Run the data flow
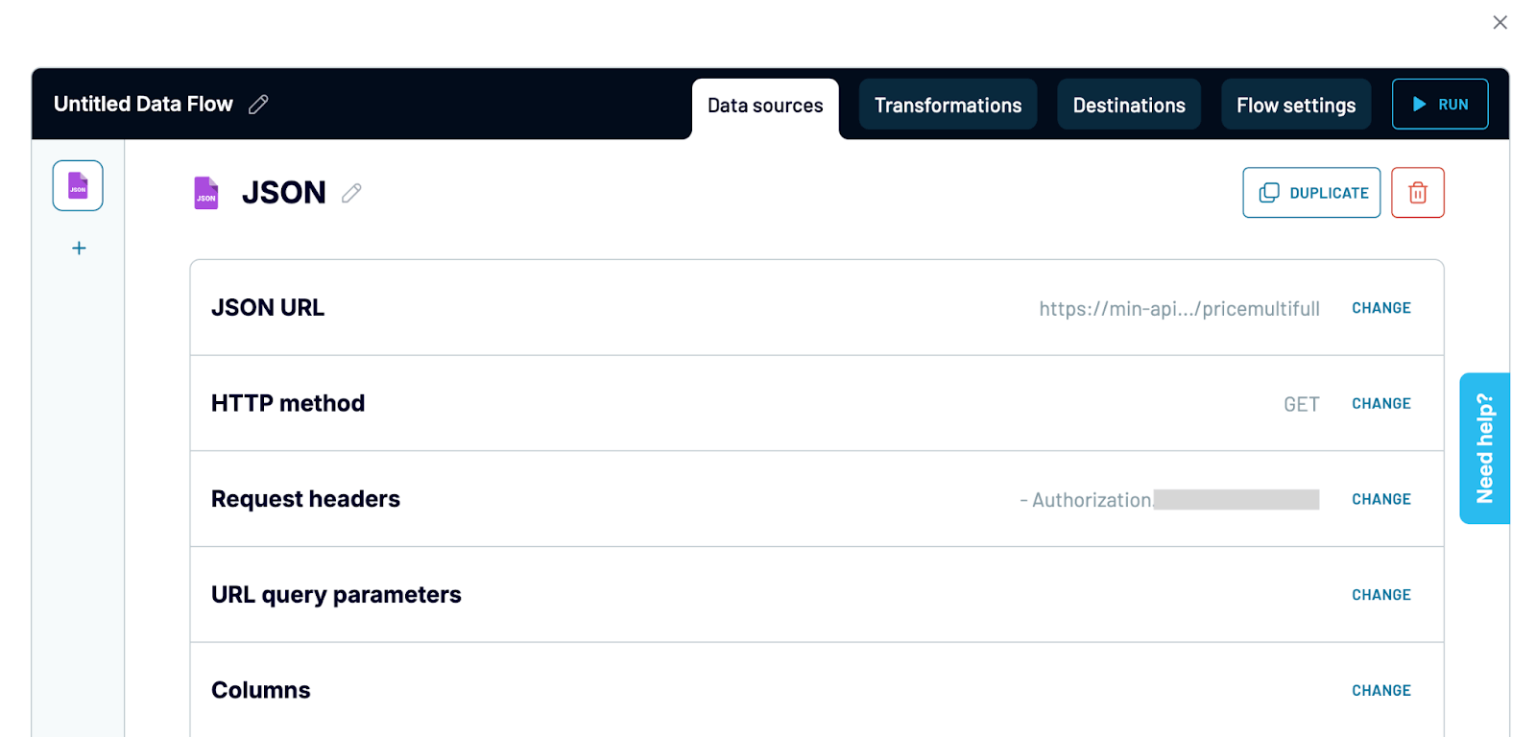 (1439, 104)
